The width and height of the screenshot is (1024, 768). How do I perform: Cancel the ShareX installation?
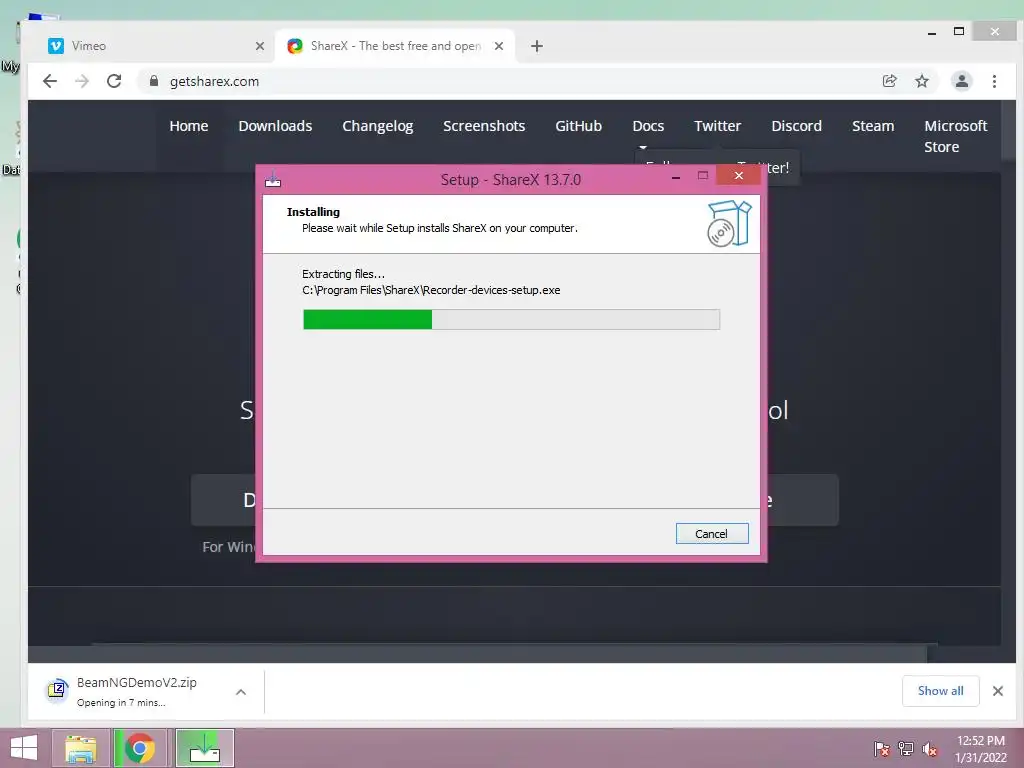coord(712,534)
